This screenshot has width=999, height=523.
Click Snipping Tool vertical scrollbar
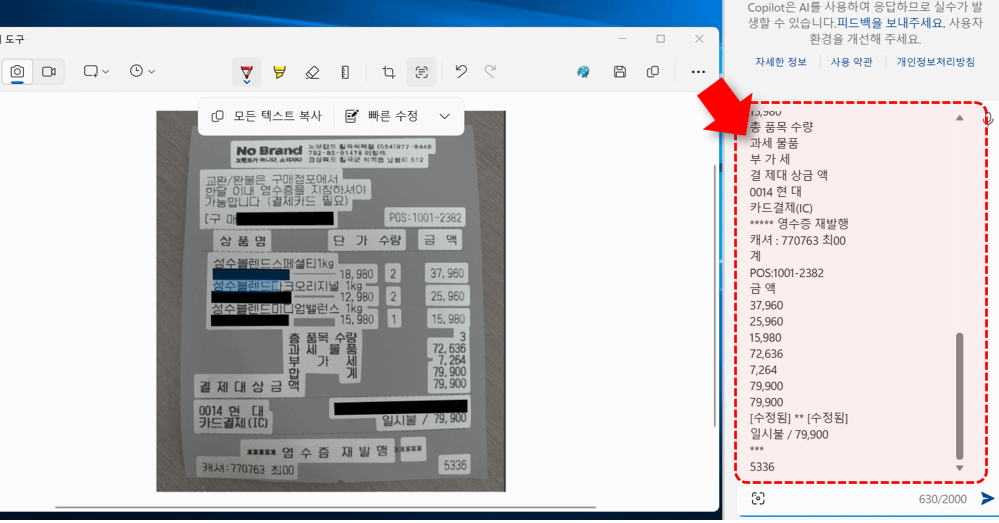(x=714, y=294)
